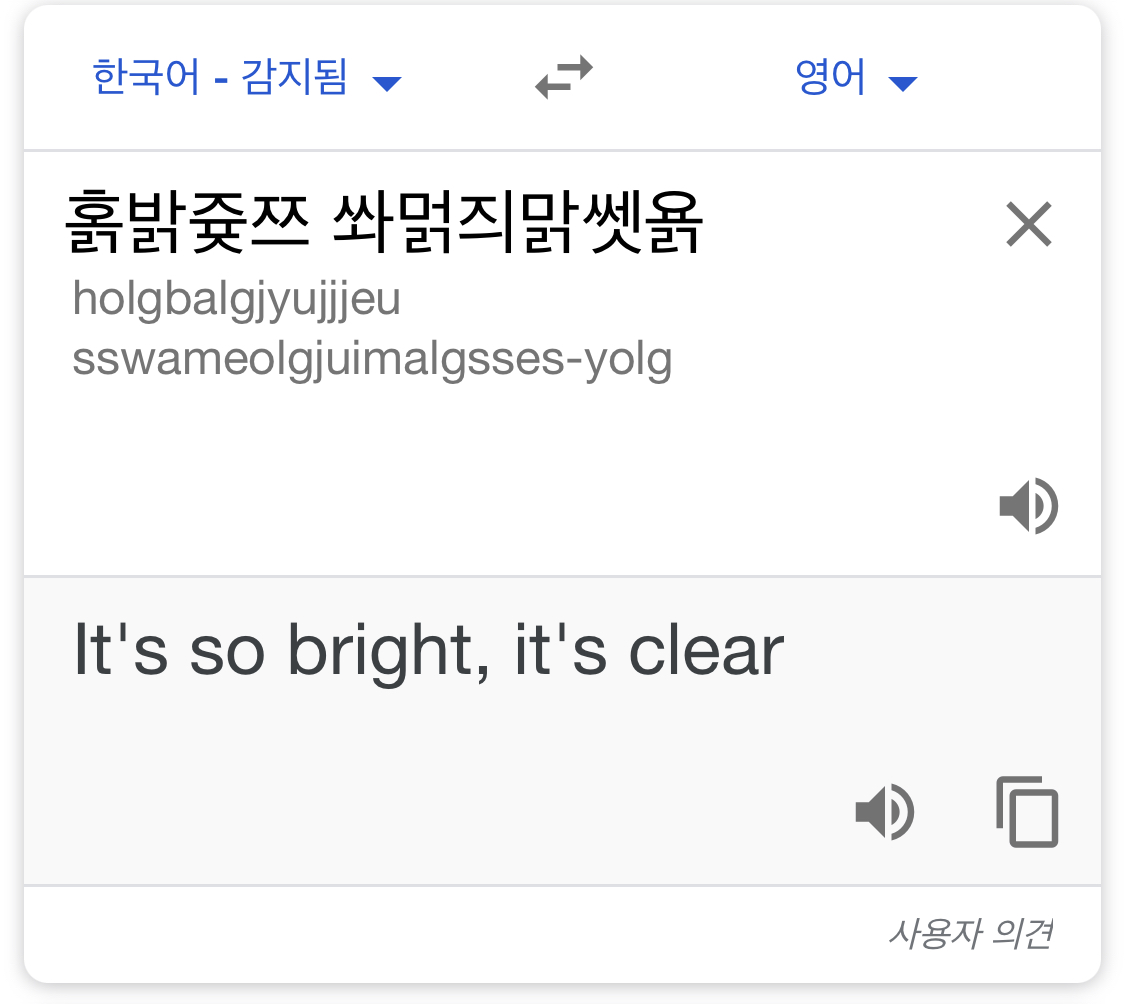
Task: Click the blue arrow next to 감지됨
Action: [387, 84]
